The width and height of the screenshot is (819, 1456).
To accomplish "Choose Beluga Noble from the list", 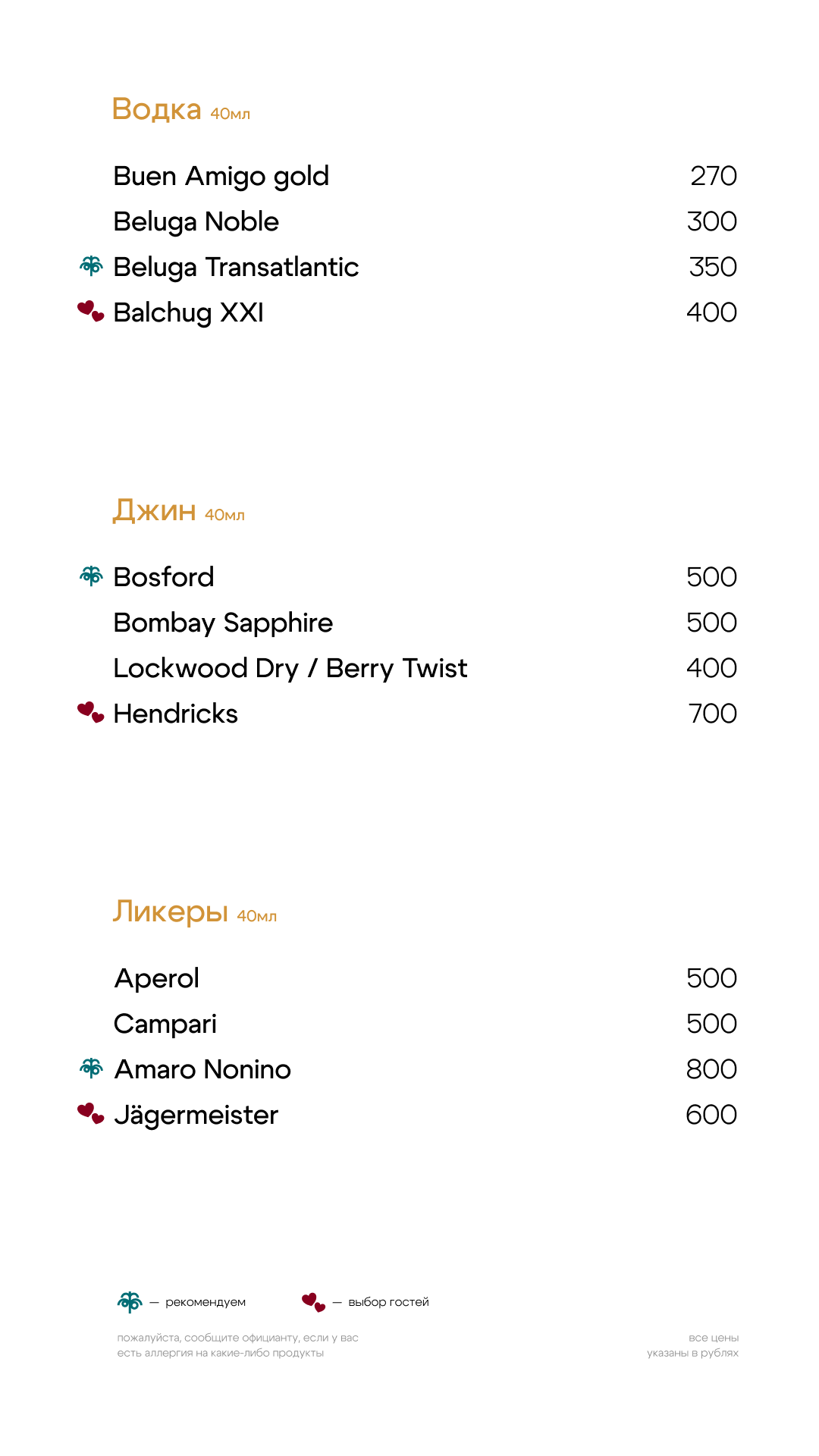I will pos(196,221).
